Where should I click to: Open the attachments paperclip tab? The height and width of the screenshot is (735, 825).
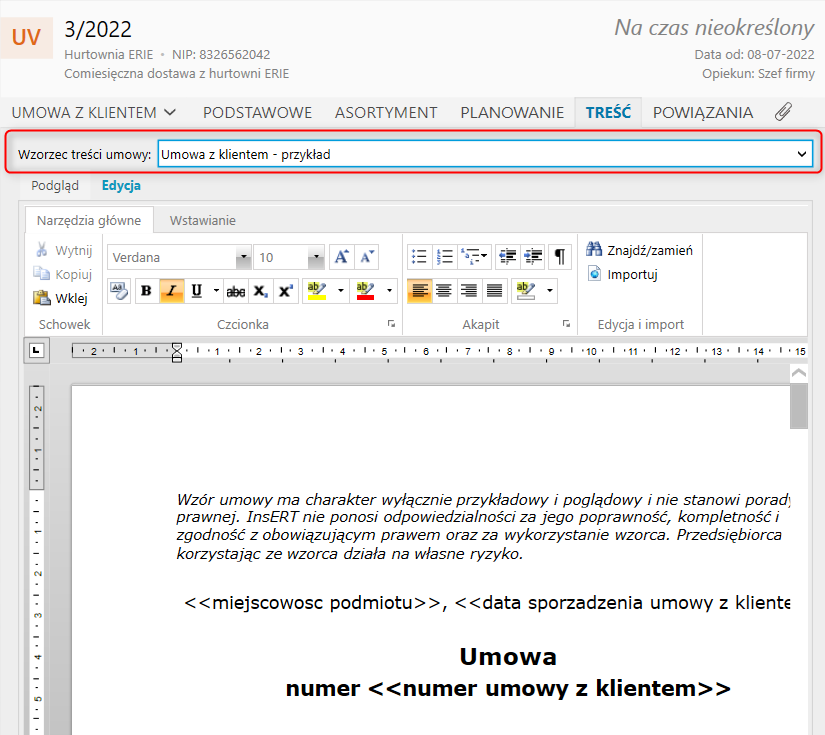click(784, 112)
